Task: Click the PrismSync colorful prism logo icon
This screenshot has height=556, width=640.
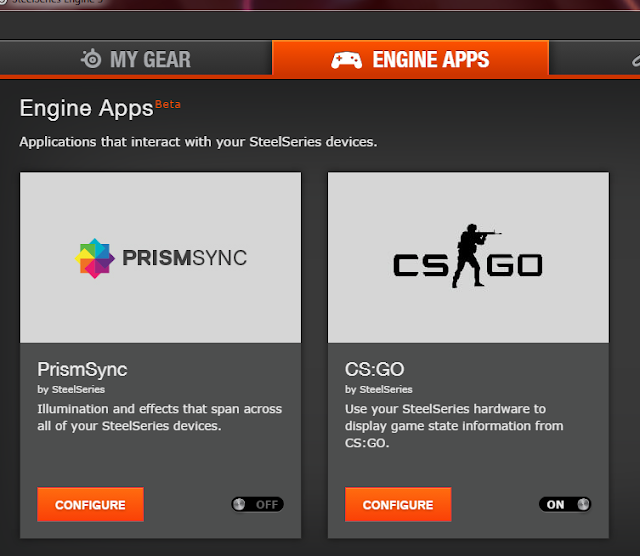Action: tap(95, 258)
